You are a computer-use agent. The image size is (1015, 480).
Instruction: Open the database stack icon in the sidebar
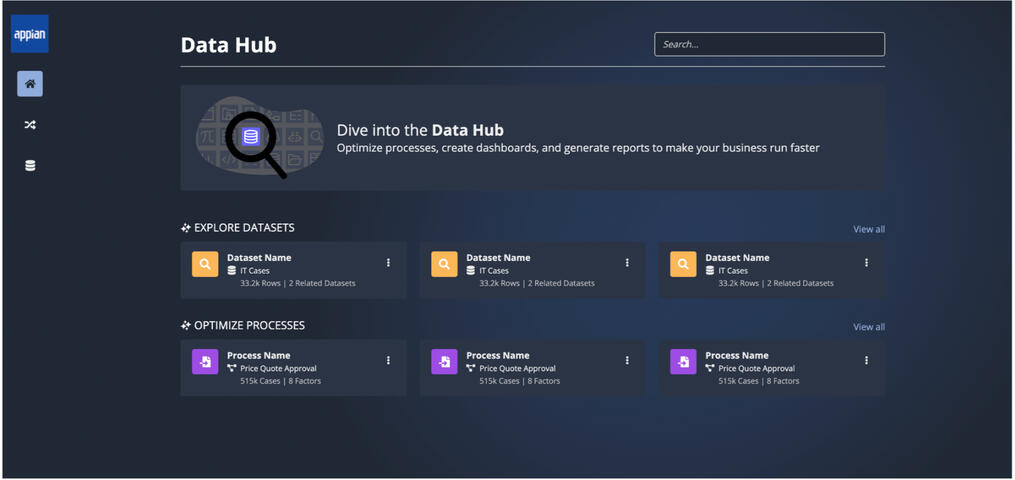pyautogui.click(x=30, y=165)
